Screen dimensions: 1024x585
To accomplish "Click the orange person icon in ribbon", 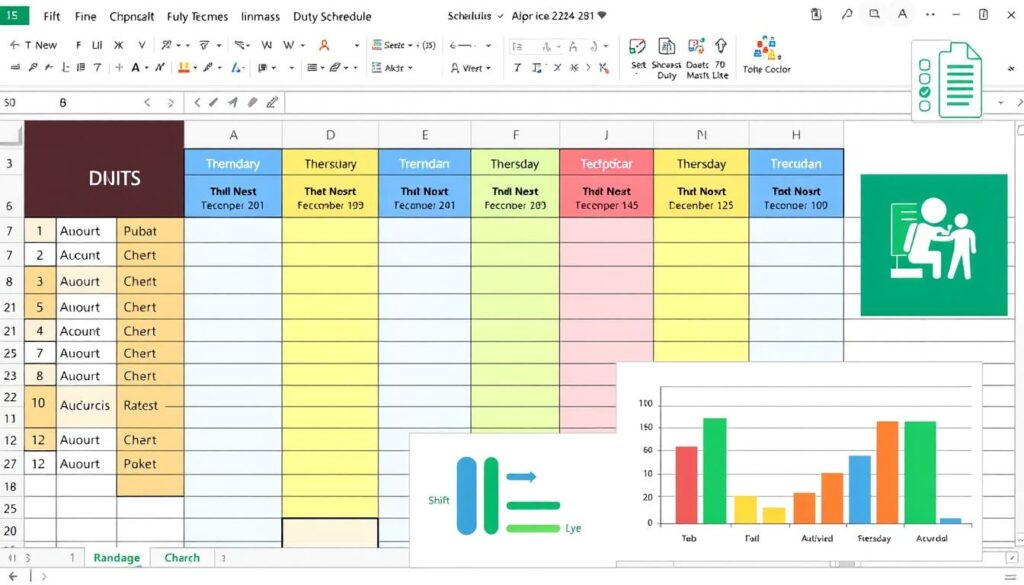I will [x=324, y=45].
